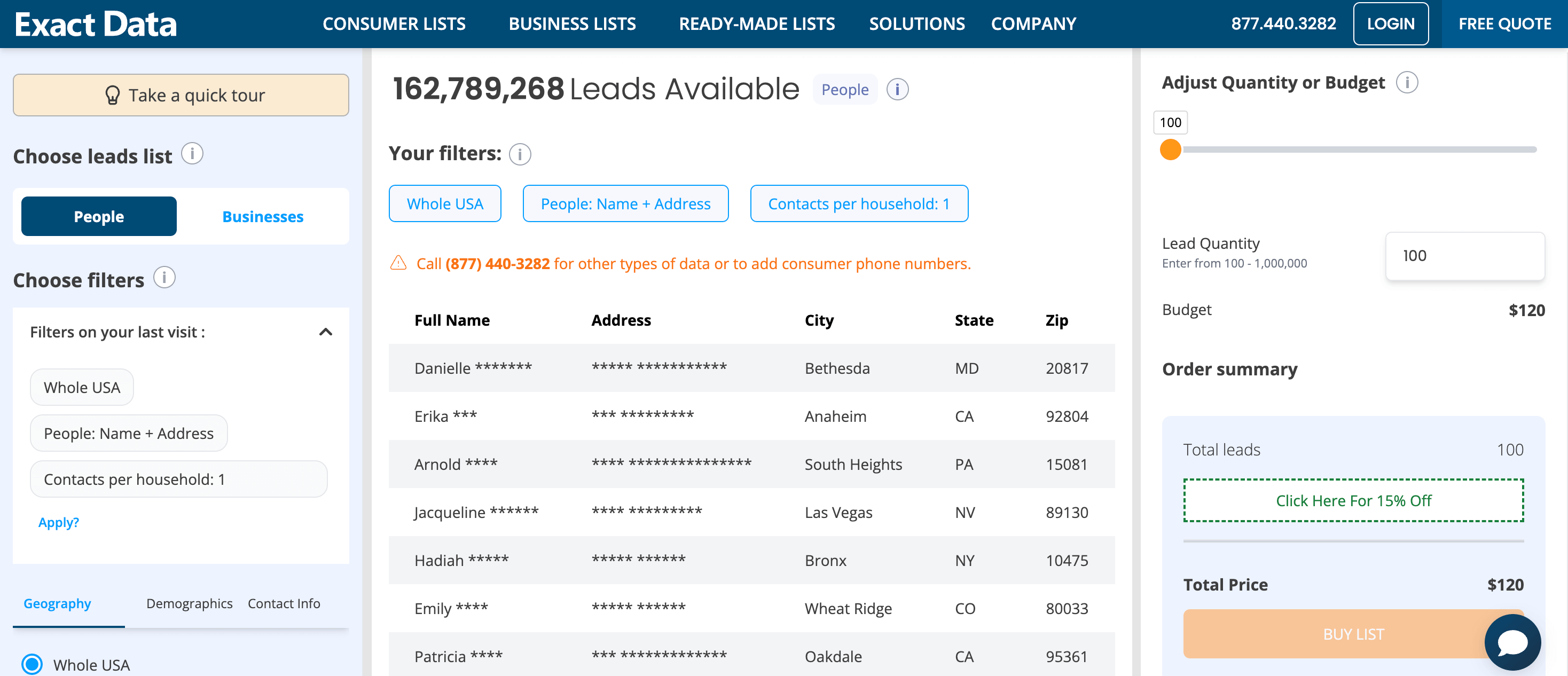Switch to the Geography tab

[x=57, y=603]
